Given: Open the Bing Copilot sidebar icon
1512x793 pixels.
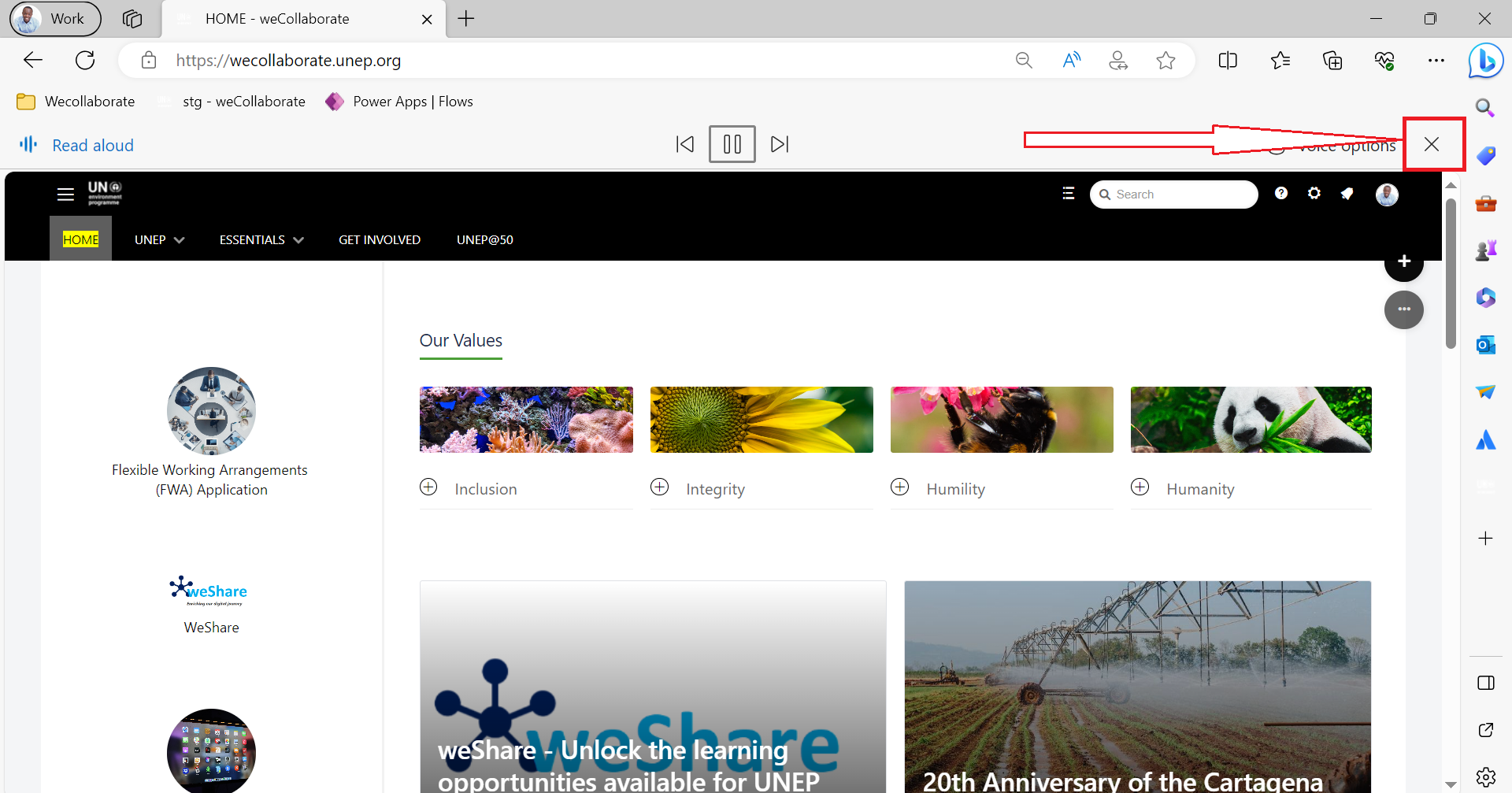Looking at the screenshot, I should click(x=1486, y=61).
